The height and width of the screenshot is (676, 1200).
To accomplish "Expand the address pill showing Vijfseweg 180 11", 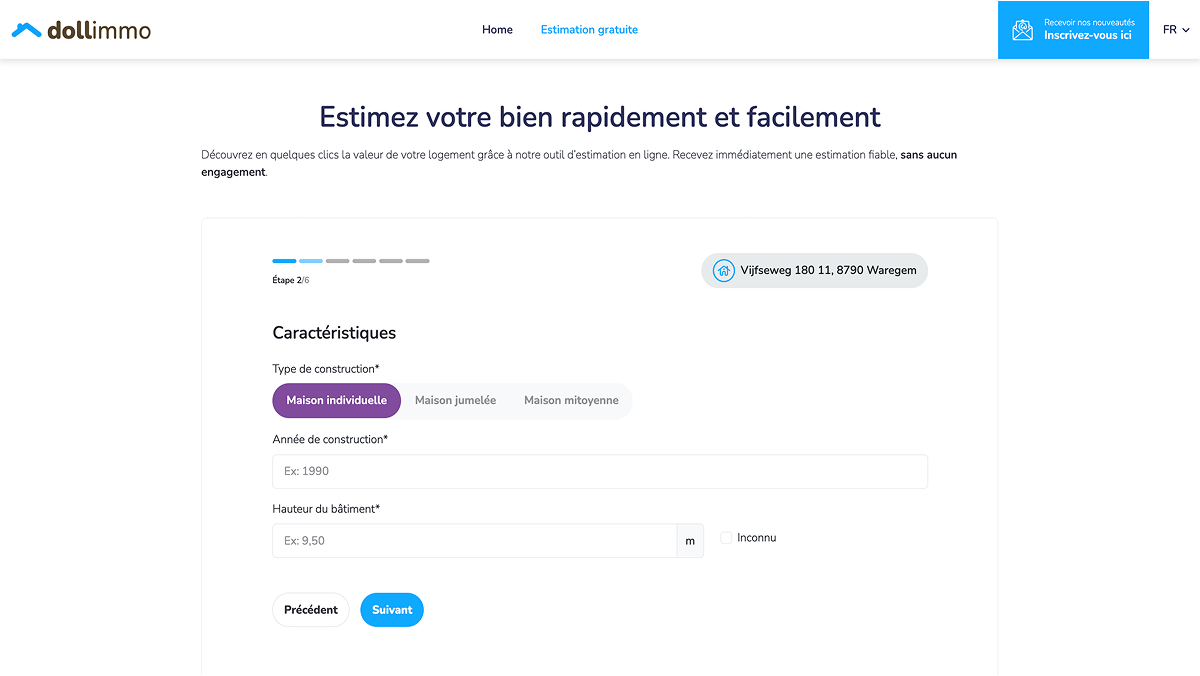I will (814, 270).
